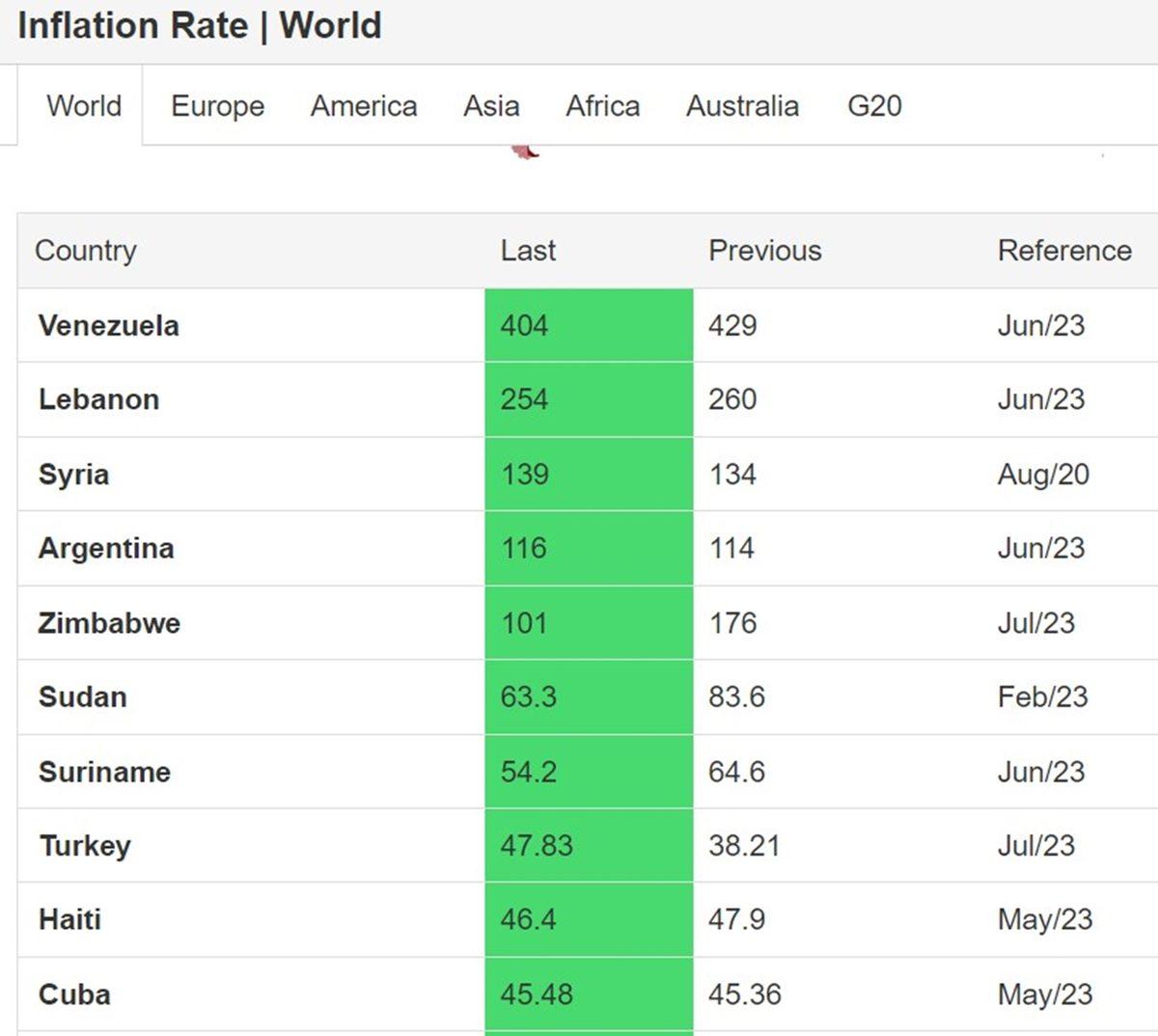The height and width of the screenshot is (1036, 1158).
Task: Select the America tab
Action: pos(364,105)
